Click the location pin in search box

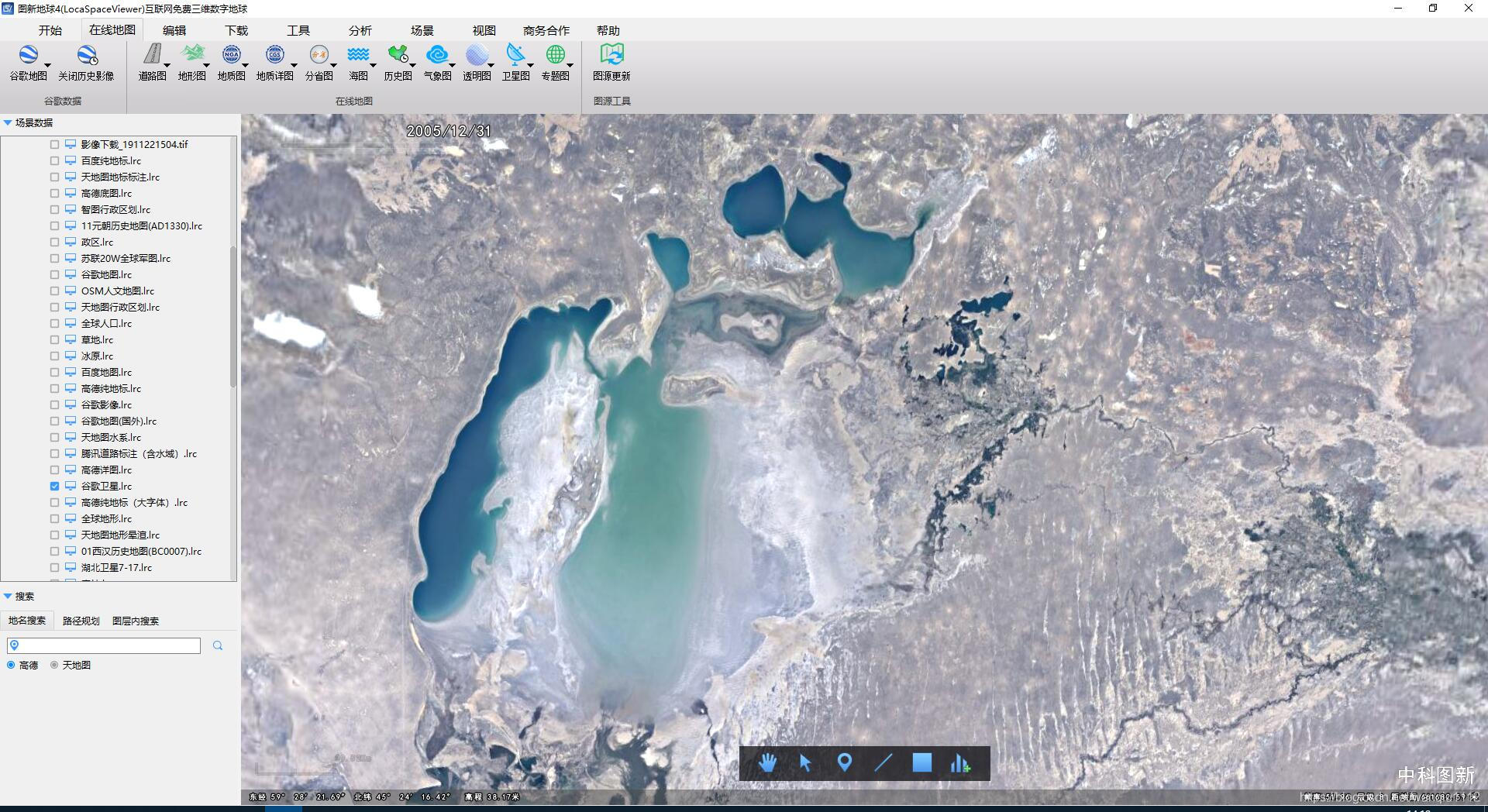(x=14, y=645)
